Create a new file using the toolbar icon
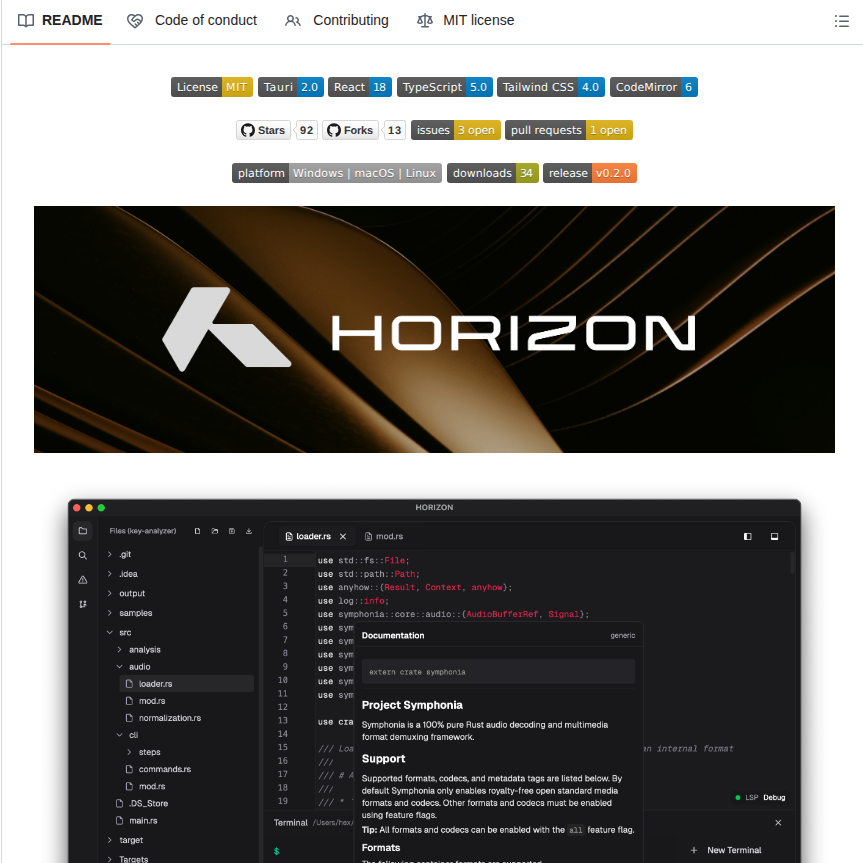The height and width of the screenshot is (863, 863). pos(197,531)
